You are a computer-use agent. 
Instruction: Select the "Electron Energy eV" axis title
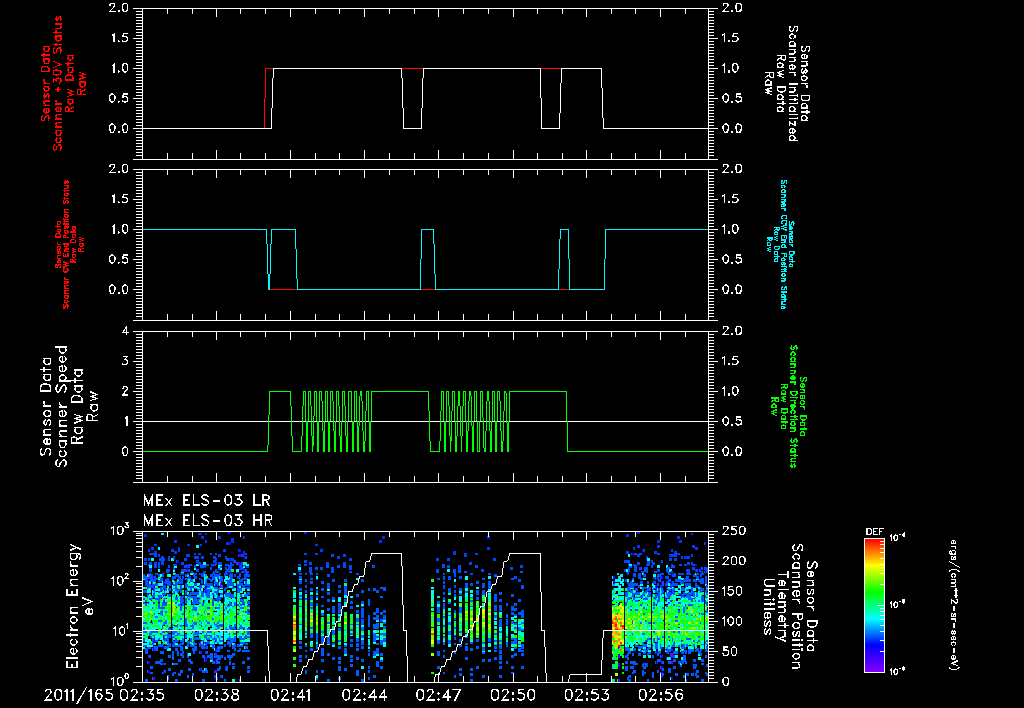coord(81,605)
